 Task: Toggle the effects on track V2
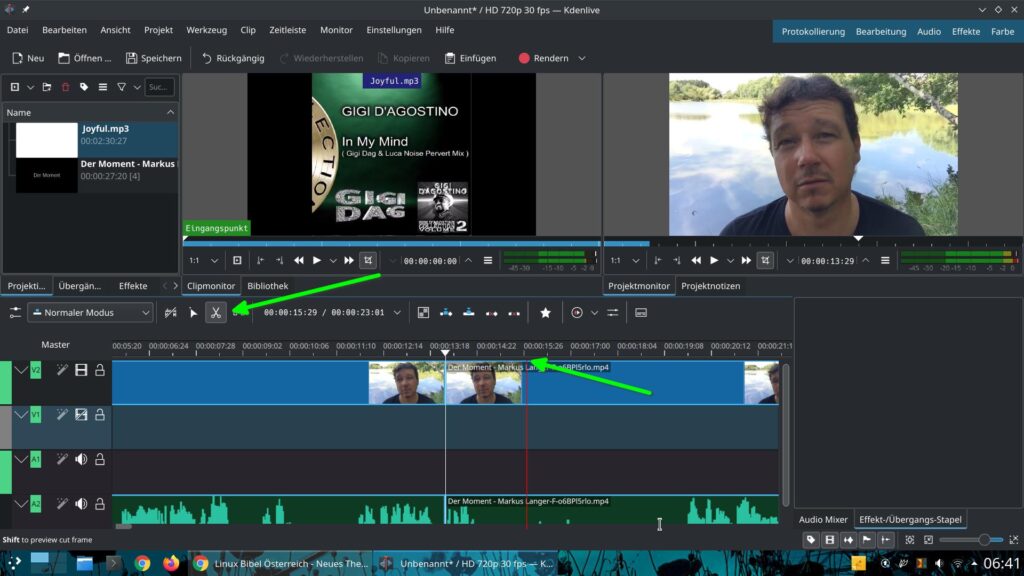62,370
